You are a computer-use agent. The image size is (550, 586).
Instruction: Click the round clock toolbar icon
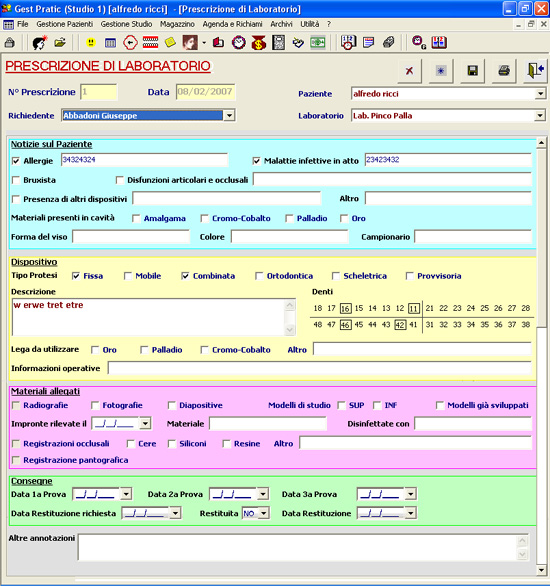point(239,43)
